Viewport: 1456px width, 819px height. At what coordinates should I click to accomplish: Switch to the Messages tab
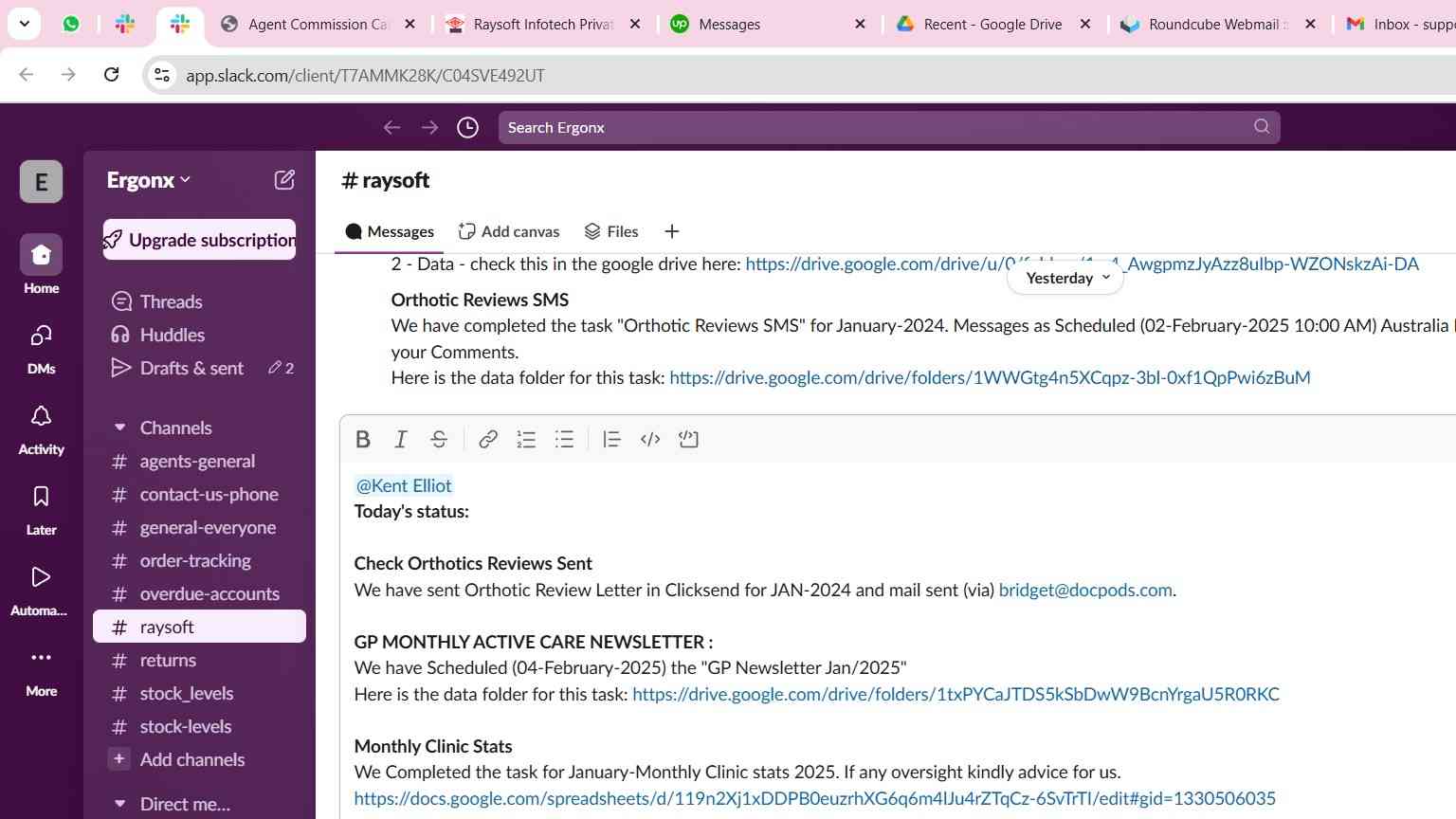pos(390,231)
